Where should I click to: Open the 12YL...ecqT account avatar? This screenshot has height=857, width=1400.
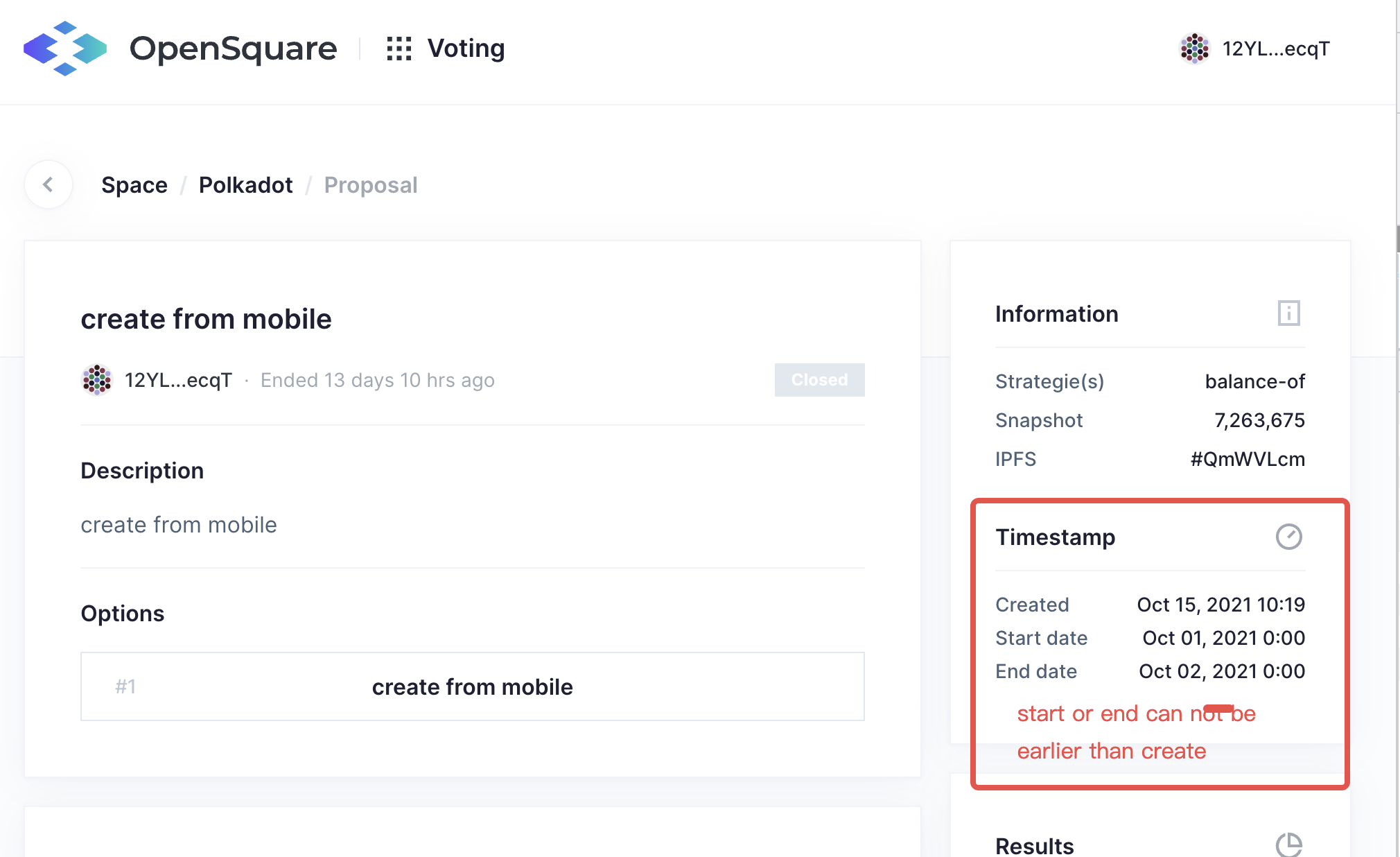tap(1193, 49)
